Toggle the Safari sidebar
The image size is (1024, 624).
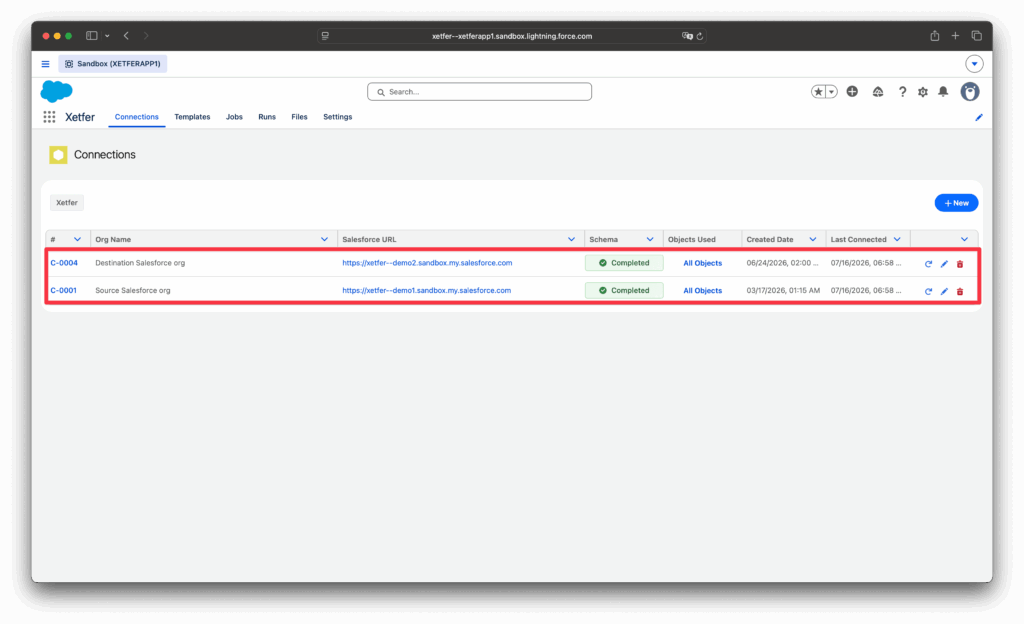(92, 36)
